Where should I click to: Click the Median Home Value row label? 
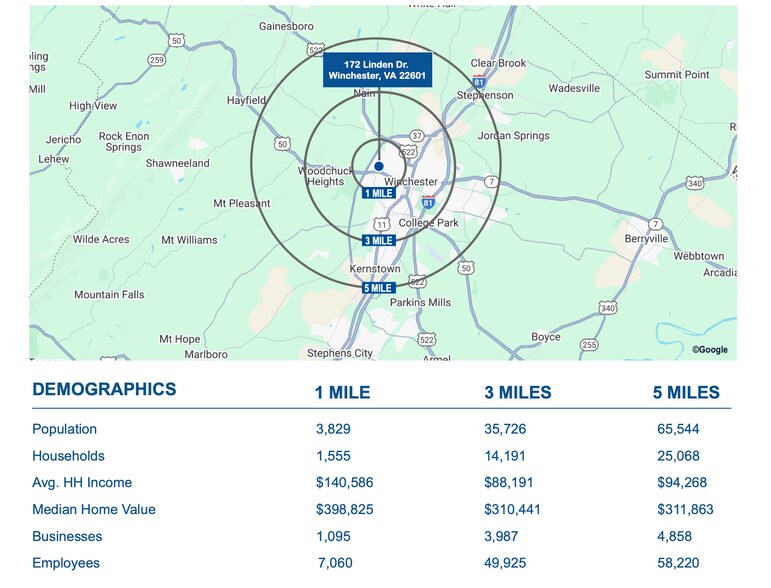tap(94, 509)
